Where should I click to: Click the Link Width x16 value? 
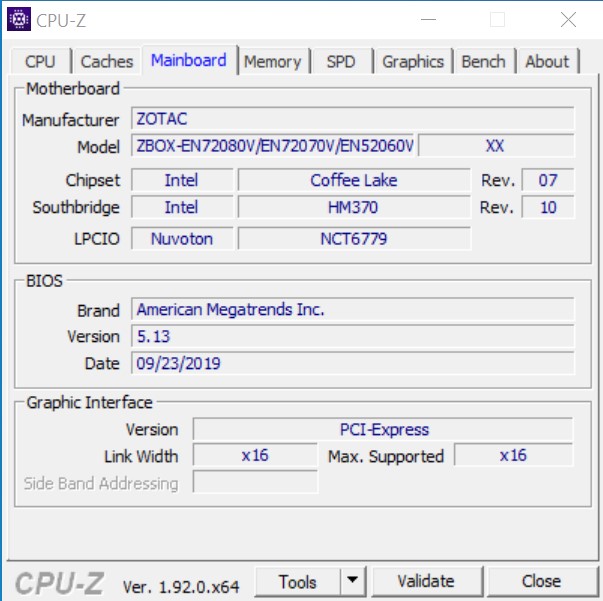[255, 455]
